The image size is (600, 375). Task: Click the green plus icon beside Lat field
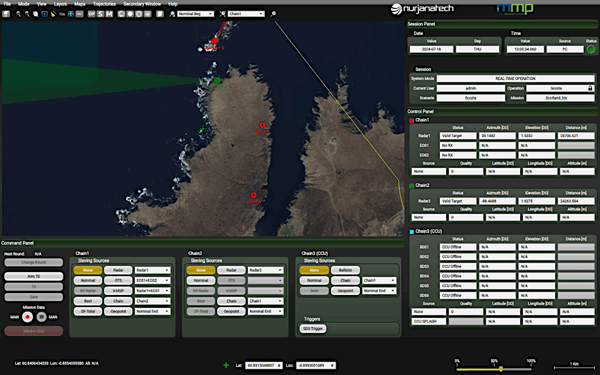point(226,365)
